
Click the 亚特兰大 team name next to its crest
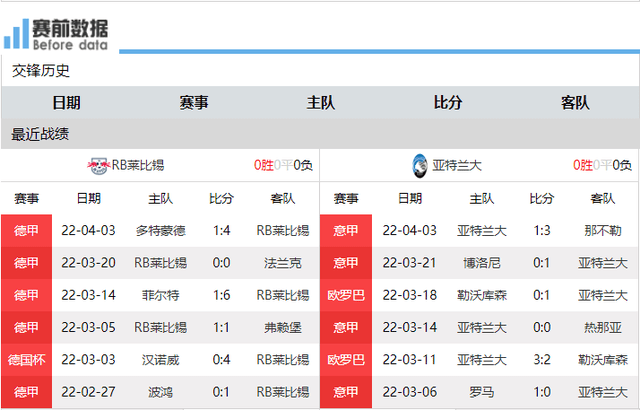457,166
